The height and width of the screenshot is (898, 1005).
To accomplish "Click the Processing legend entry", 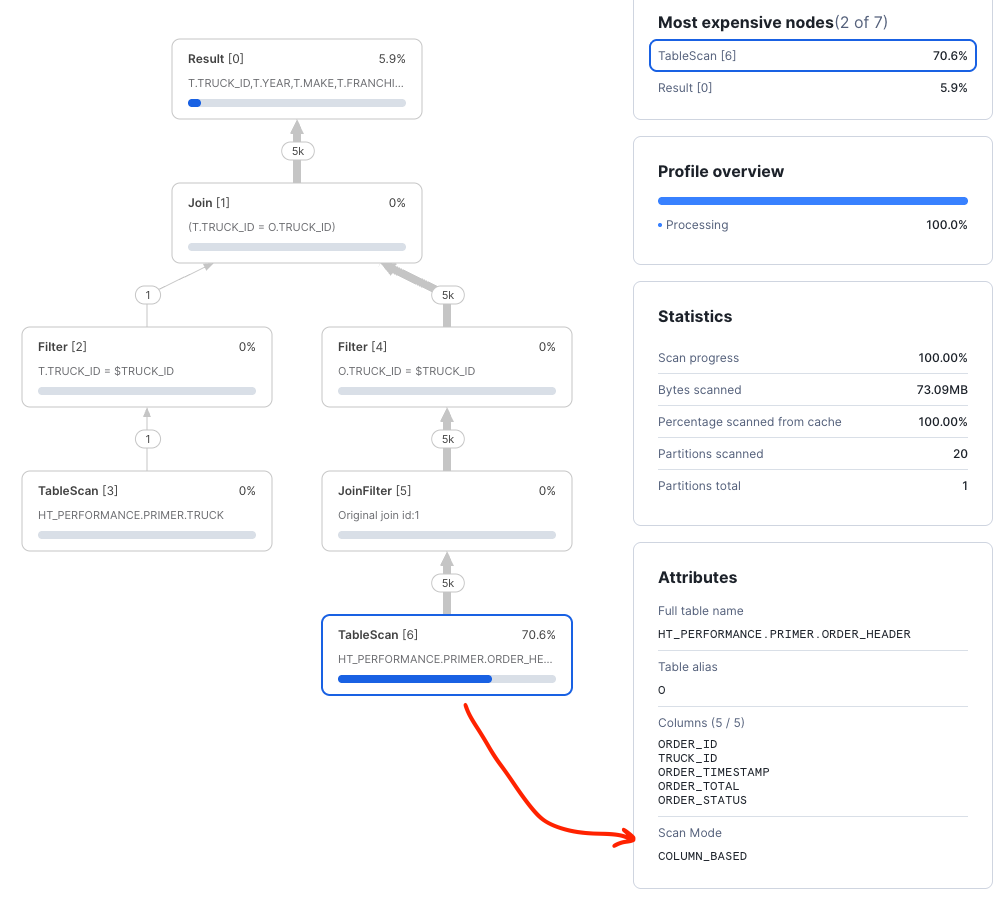I will [x=696, y=225].
